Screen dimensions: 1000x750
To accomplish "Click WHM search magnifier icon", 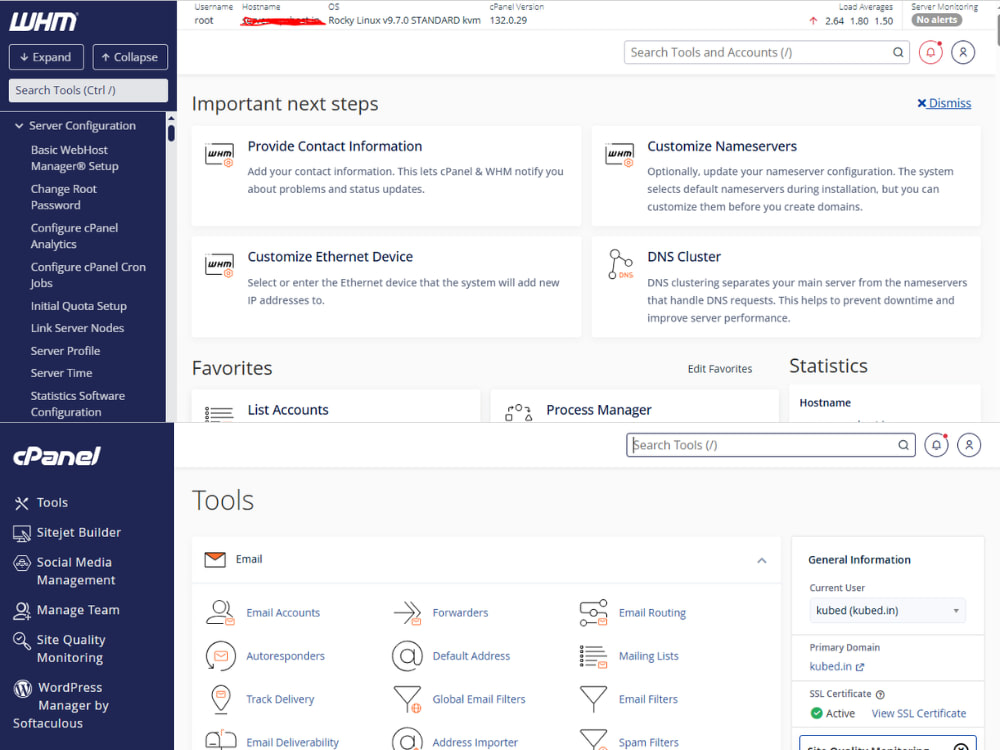I will 898,52.
